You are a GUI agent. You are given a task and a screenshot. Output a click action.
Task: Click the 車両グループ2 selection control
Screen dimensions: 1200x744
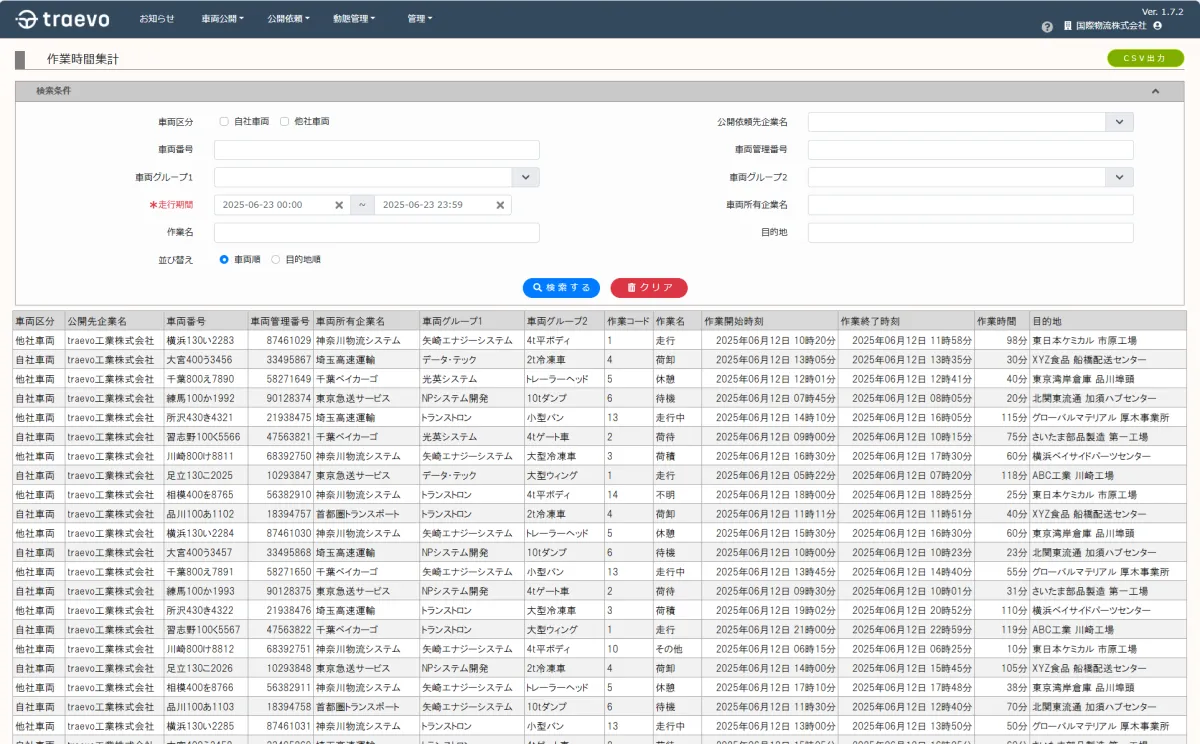point(1118,177)
